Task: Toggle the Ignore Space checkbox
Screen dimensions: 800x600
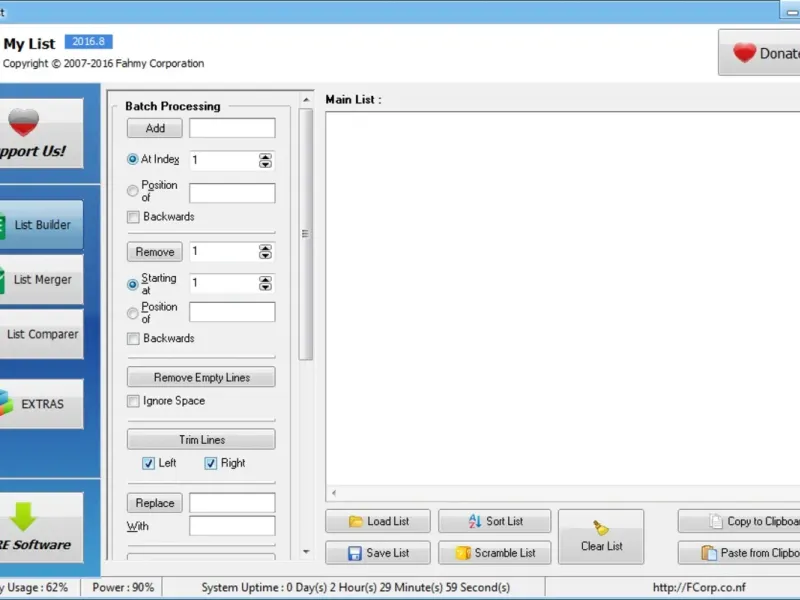Action: (133, 401)
